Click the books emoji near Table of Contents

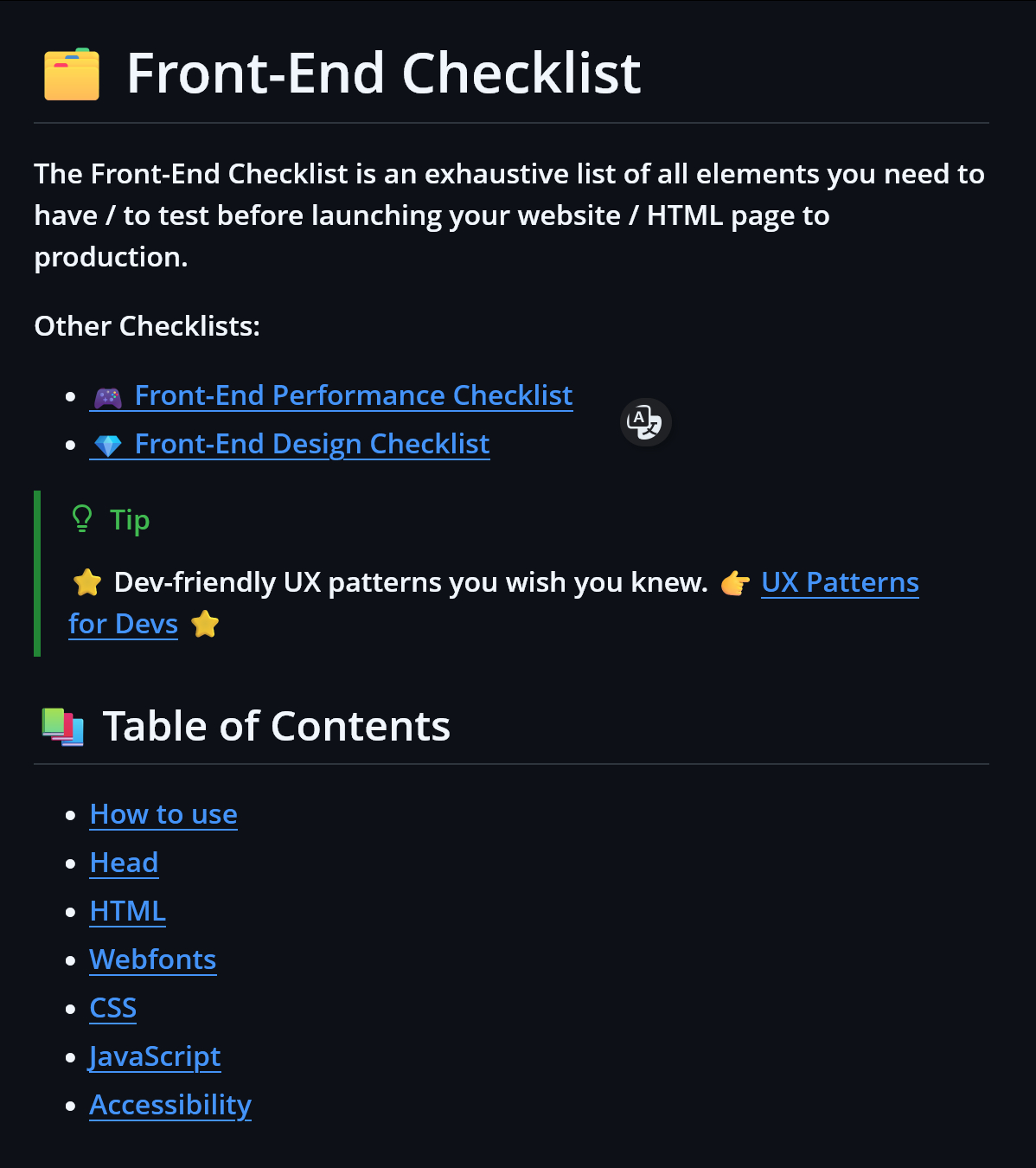[63, 727]
